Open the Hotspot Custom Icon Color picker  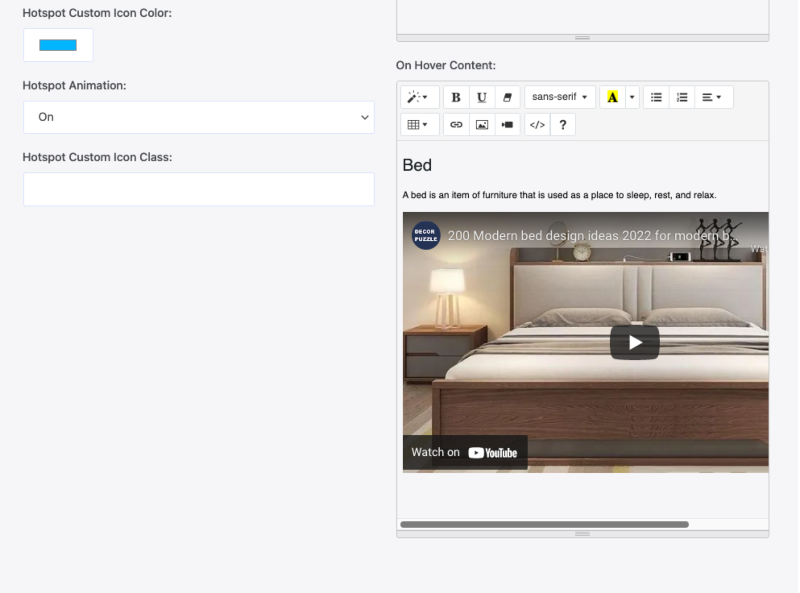pos(58,45)
